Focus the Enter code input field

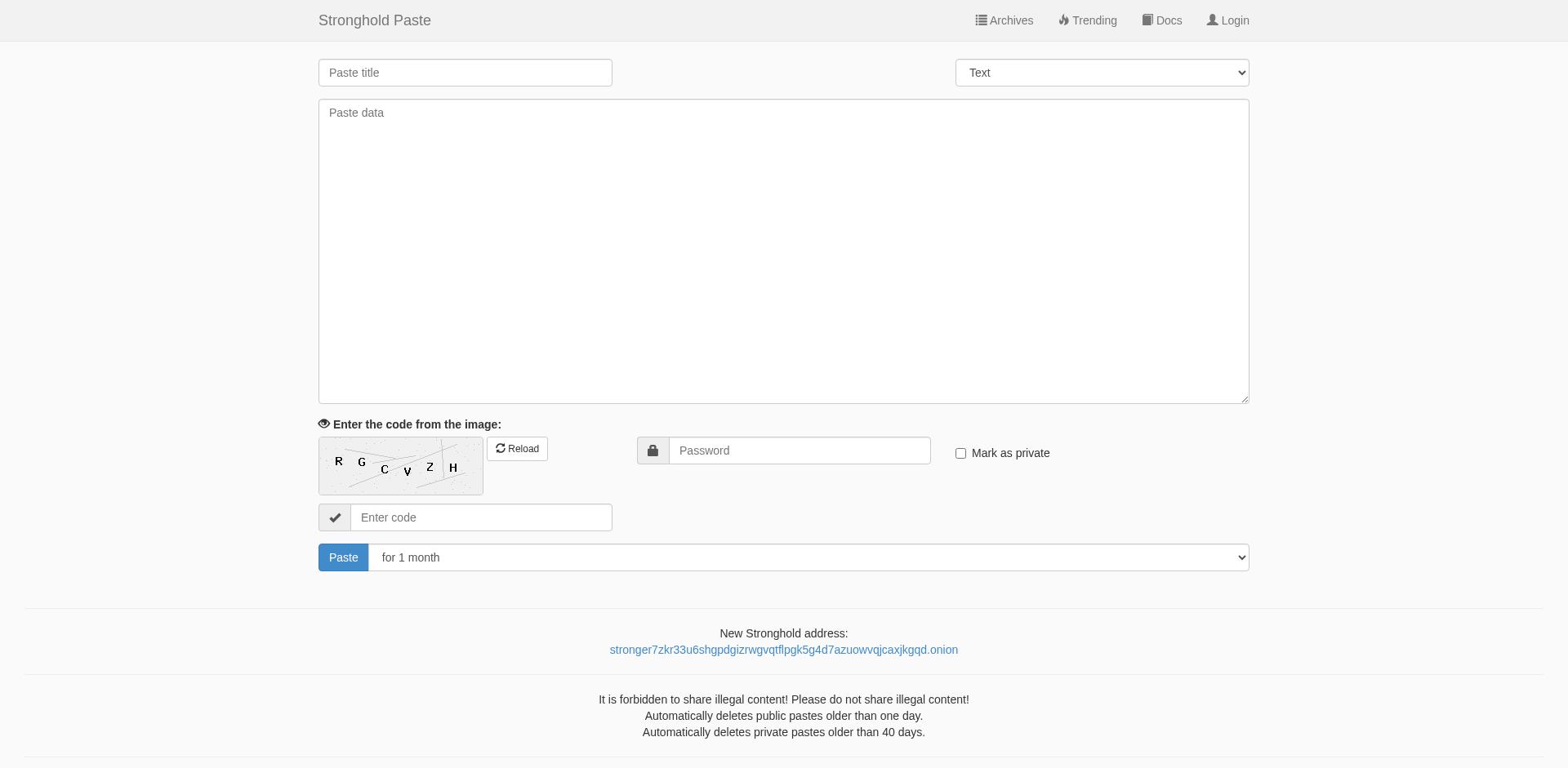(x=481, y=517)
